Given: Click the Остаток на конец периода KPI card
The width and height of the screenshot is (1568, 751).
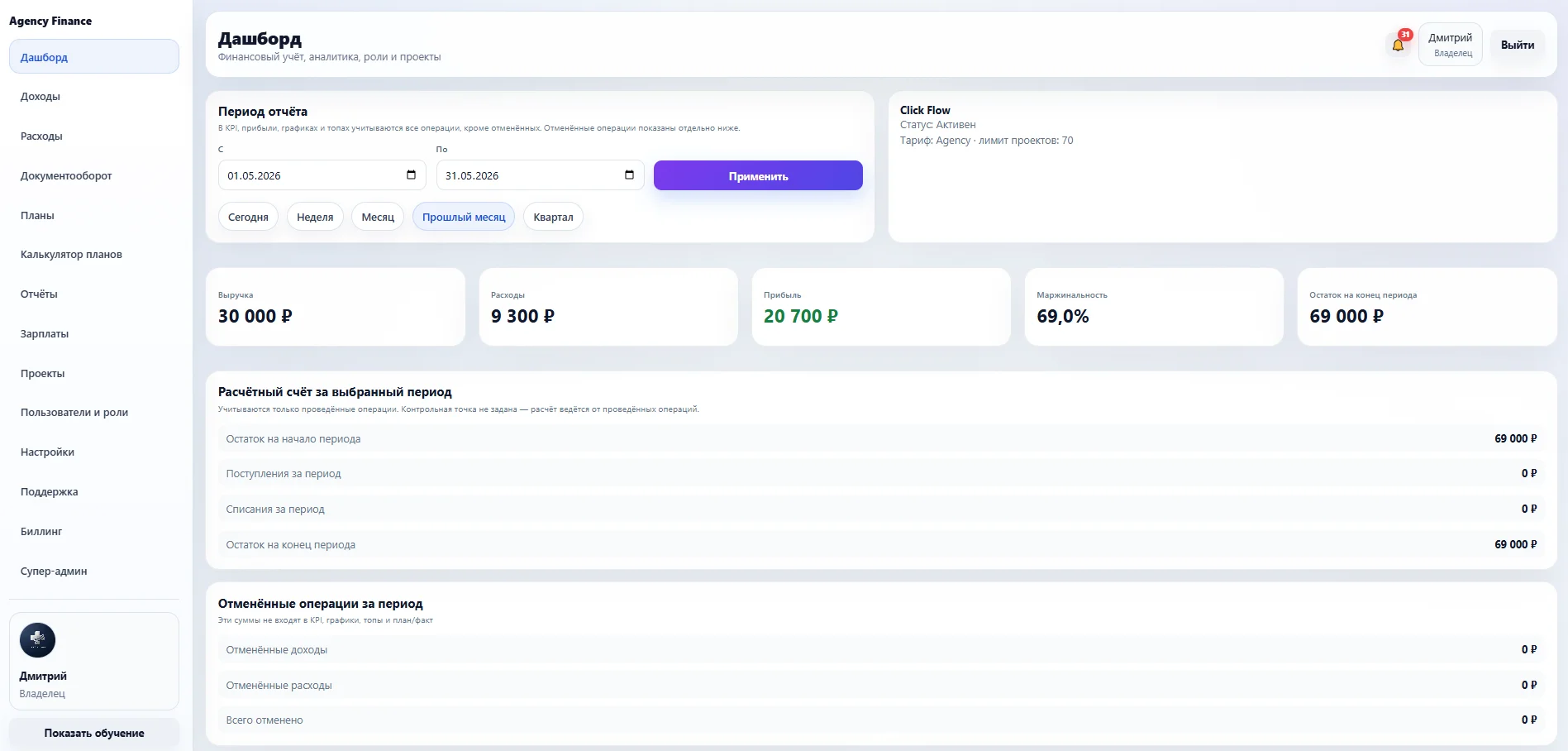Looking at the screenshot, I should (1427, 307).
